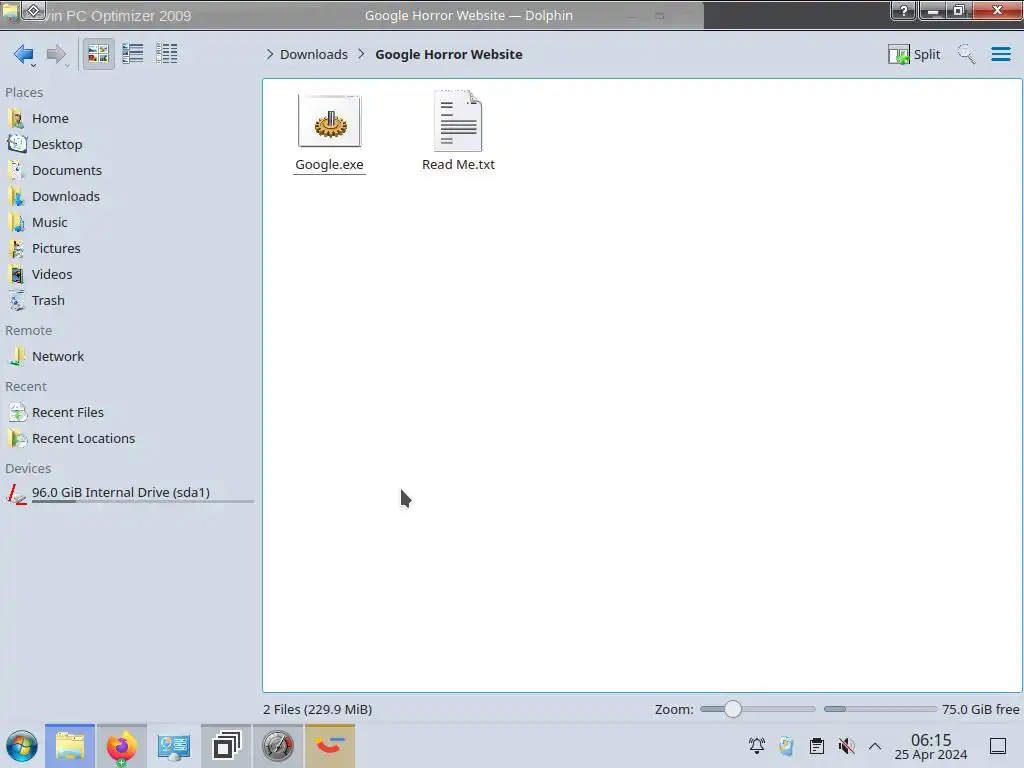The width and height of the screenshot is (1024, 768).
Task: Open the search magnifier tool
Action: point(966,54)
